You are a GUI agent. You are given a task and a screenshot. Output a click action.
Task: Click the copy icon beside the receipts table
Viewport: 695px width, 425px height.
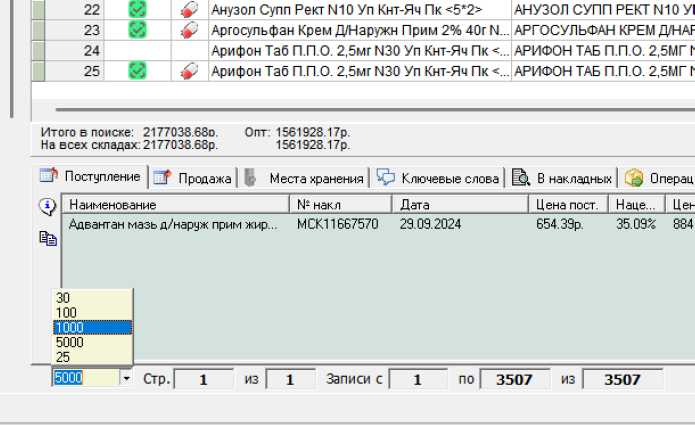tap(47, 238)
